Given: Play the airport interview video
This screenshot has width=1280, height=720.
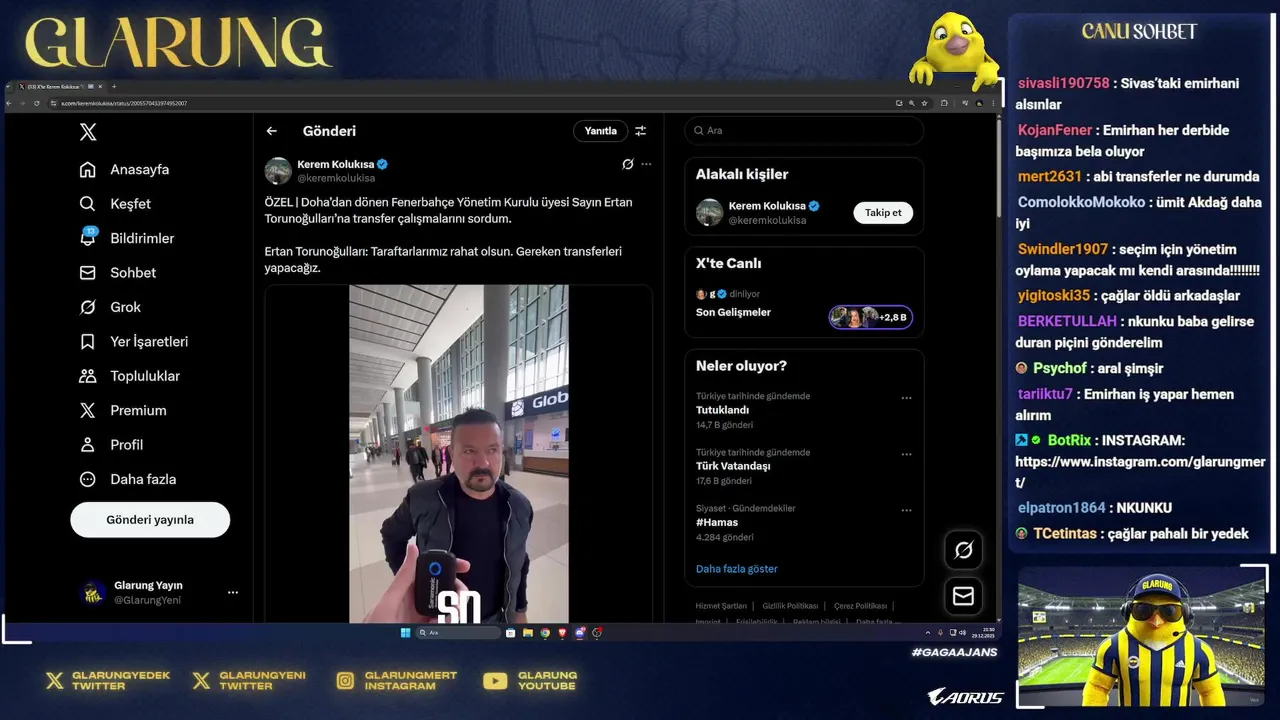Looking at the screenshot, I should [459, 454].
